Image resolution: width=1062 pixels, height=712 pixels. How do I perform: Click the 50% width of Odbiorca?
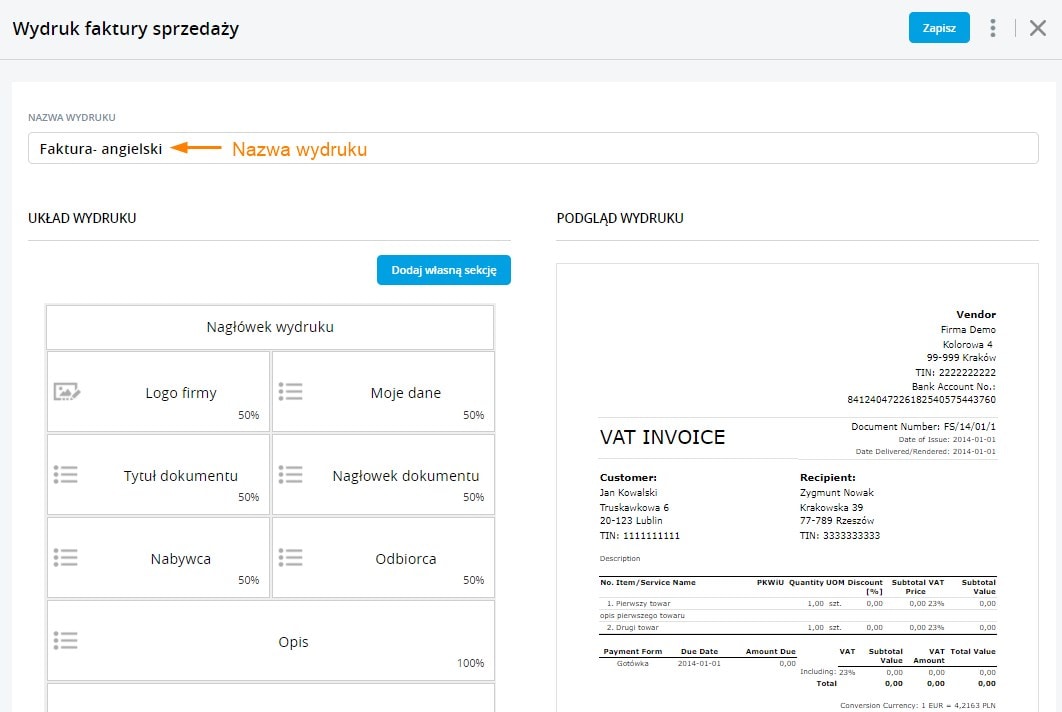(x=473, y=580)
